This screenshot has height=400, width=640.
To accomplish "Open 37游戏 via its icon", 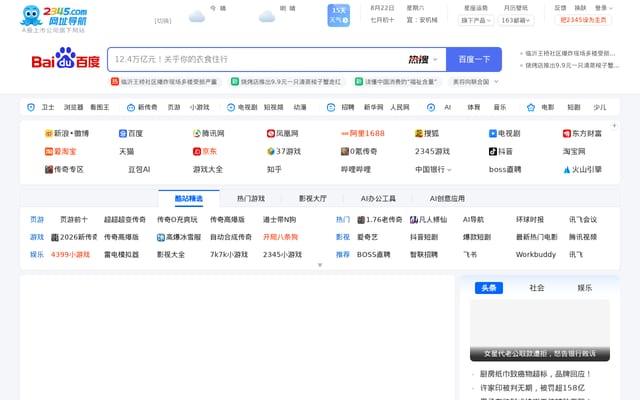I will tap(271, 151).
